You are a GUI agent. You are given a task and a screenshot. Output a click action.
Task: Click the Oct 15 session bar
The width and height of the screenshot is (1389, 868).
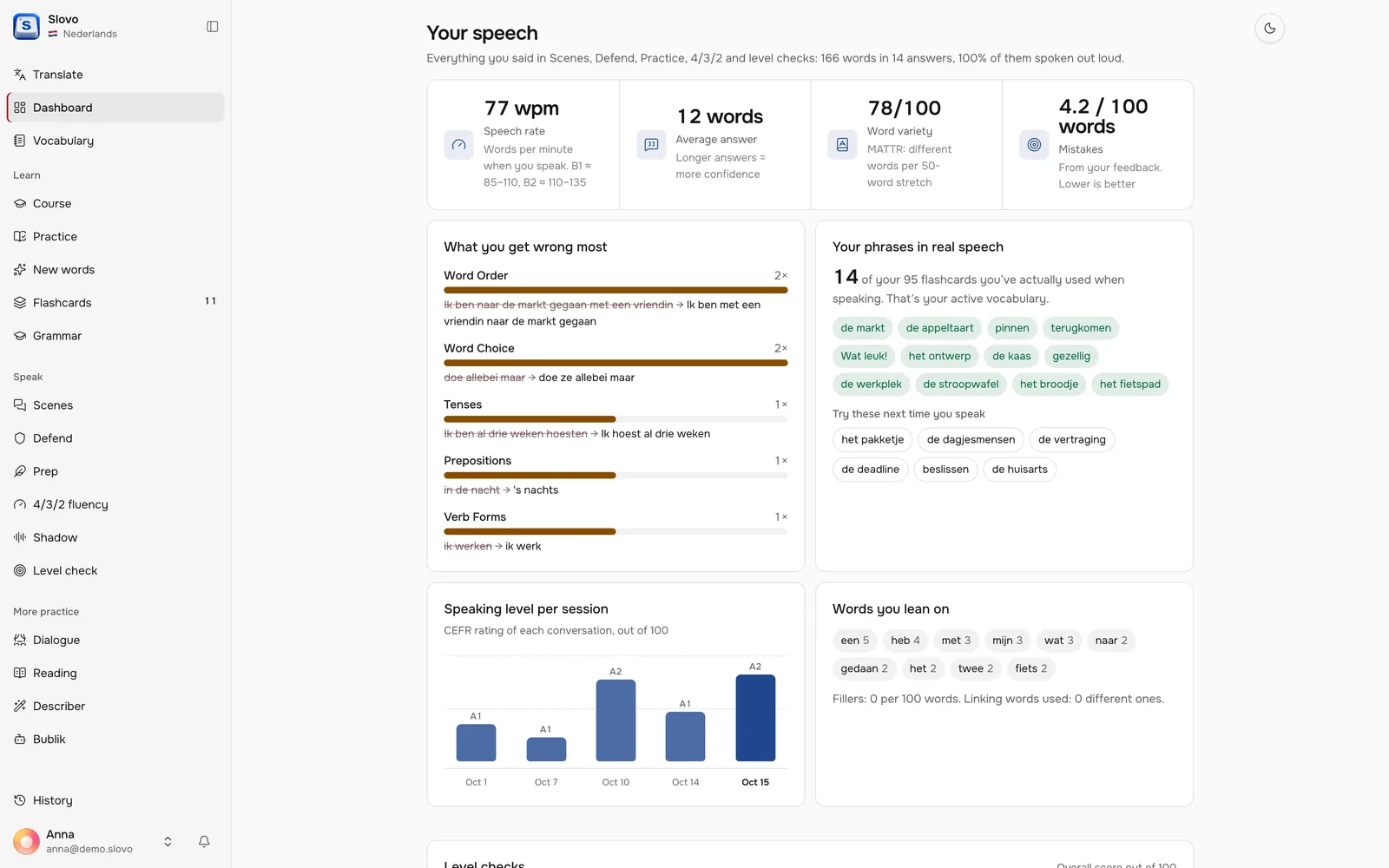[x=755, y=718]
